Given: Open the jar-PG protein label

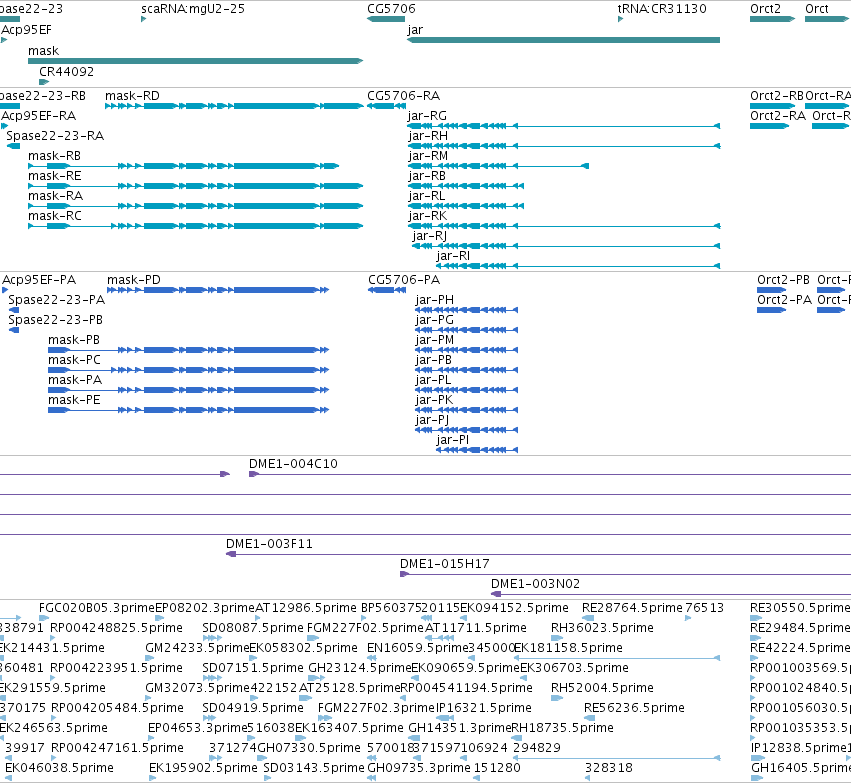Looking at the screenshot, I should click(434, 320).
